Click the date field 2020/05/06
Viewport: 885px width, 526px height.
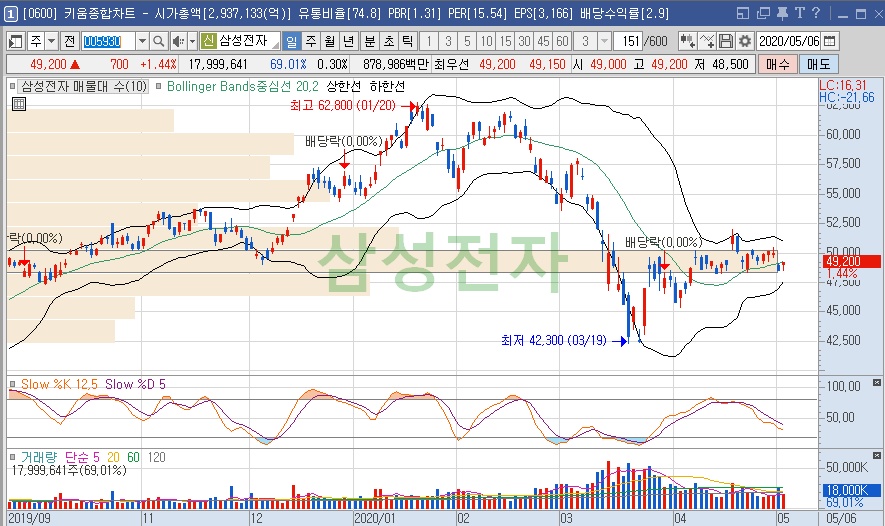pyautogui.click(x=789, y=41)
